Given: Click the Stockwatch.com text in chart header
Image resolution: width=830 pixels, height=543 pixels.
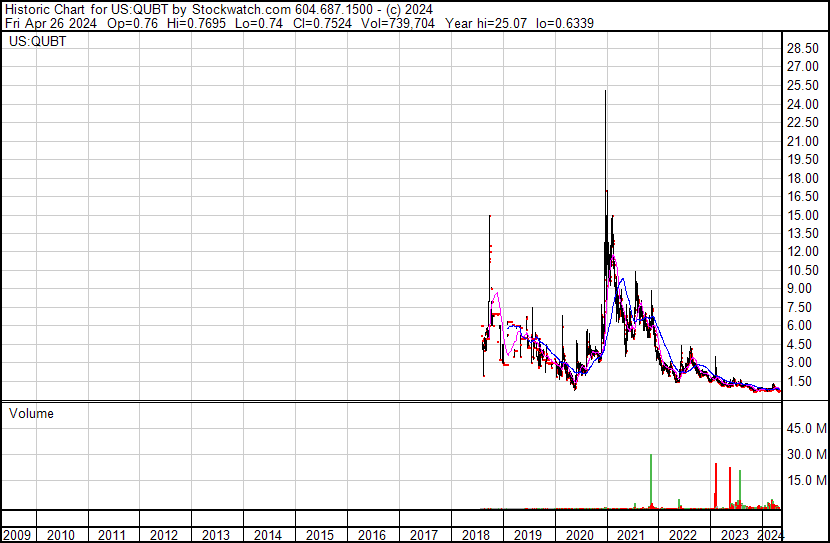Looking at the screenshot, I should click(x=242, y=9).
